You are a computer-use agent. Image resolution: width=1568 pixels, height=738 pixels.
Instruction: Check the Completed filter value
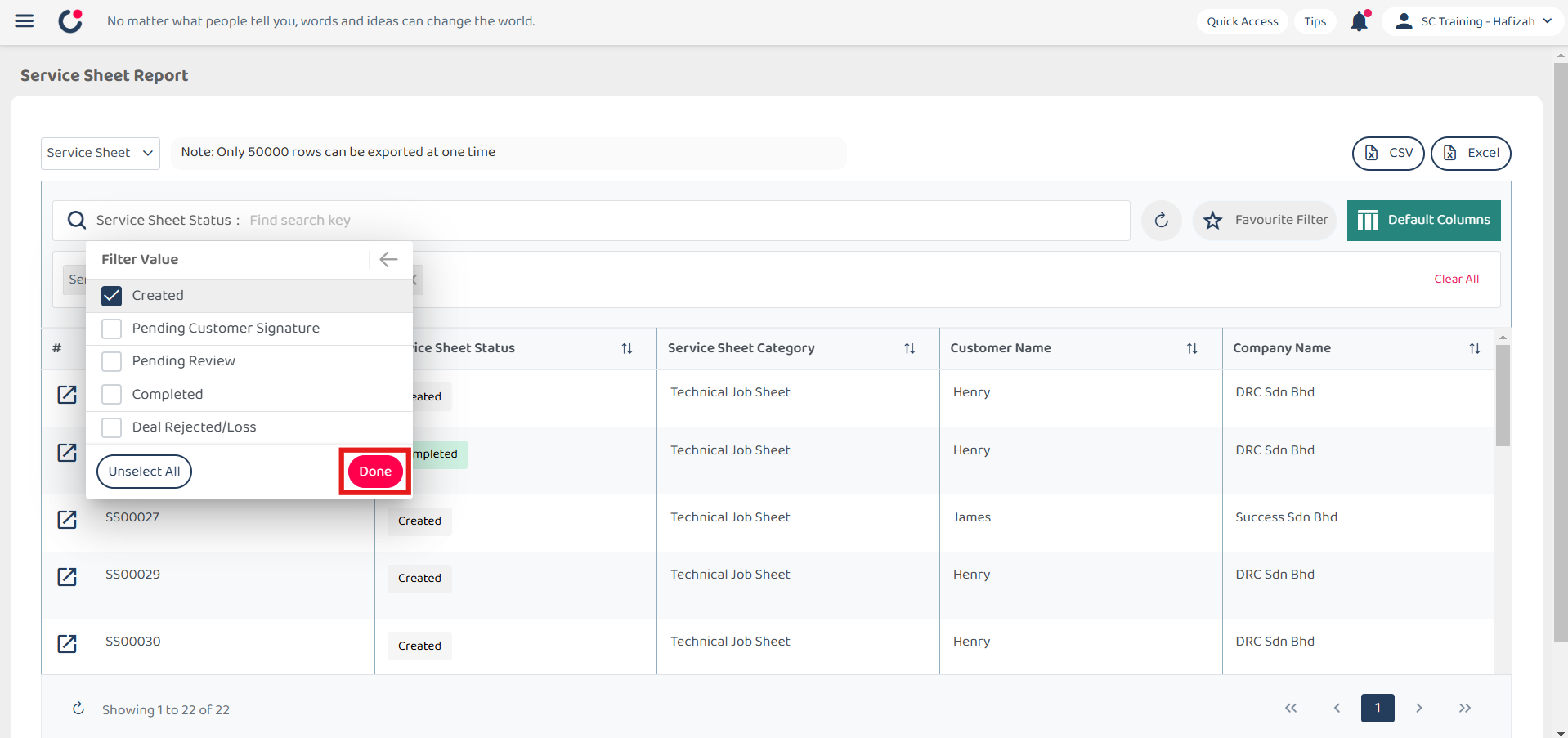point(112,395)
